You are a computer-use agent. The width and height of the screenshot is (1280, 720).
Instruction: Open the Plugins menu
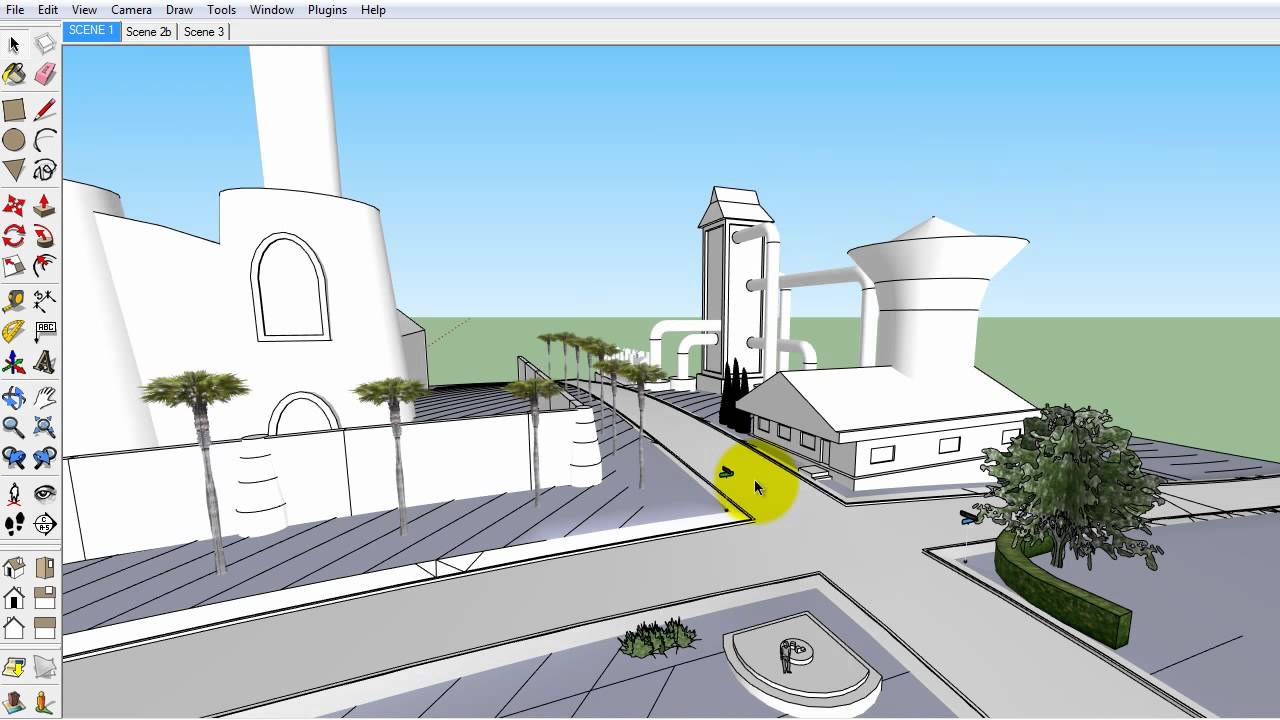coord(327,9)
